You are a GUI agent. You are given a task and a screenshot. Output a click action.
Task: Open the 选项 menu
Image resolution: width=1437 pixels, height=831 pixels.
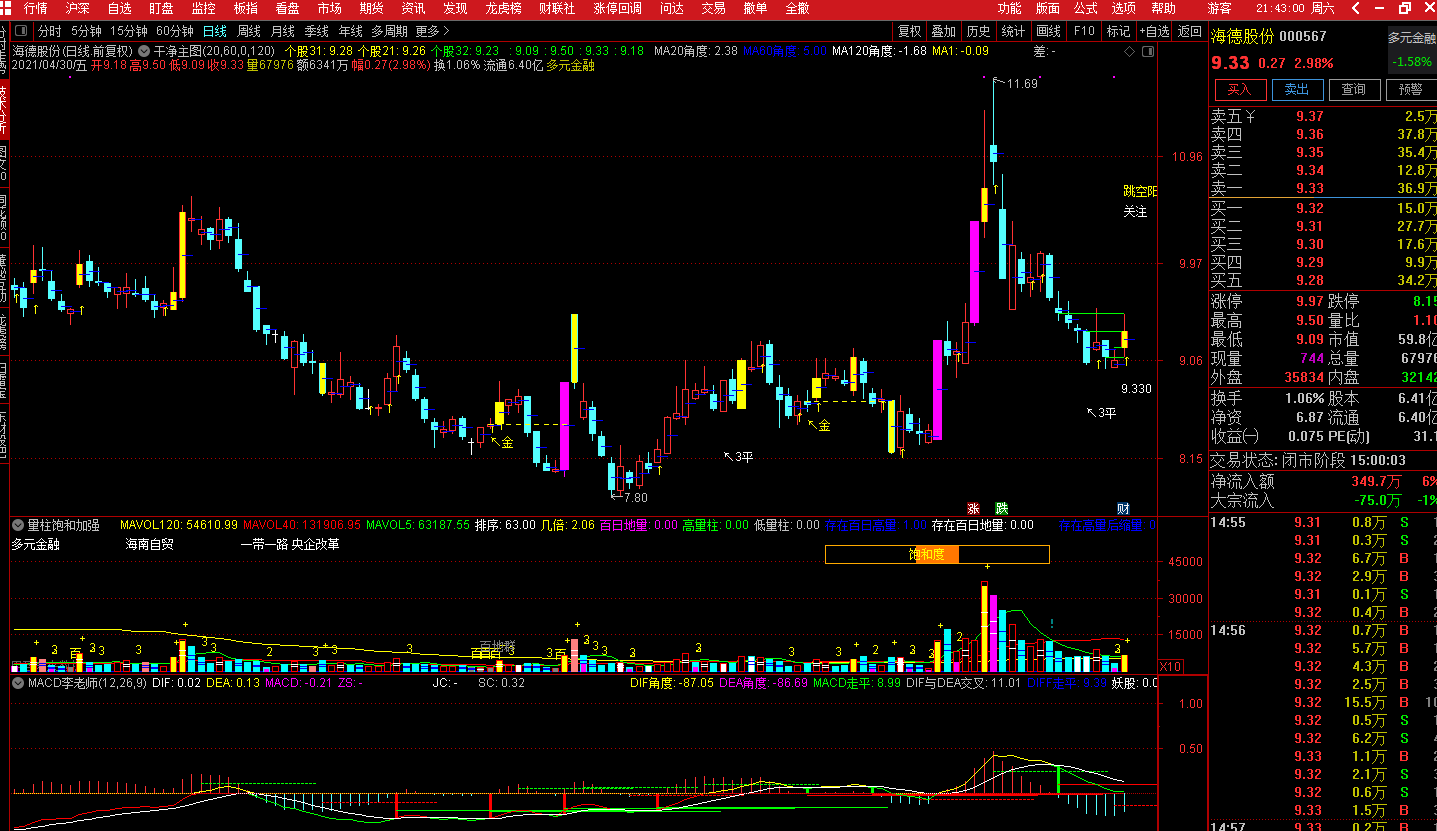point(1124,8)
